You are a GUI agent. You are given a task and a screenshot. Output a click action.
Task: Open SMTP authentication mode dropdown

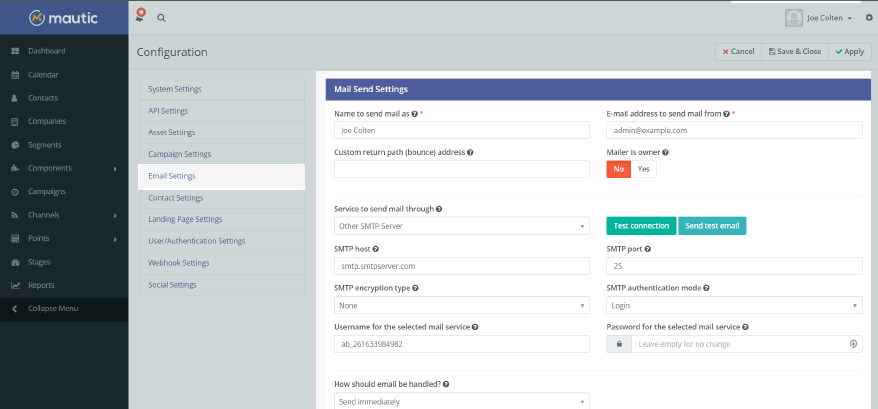point(734,305)
